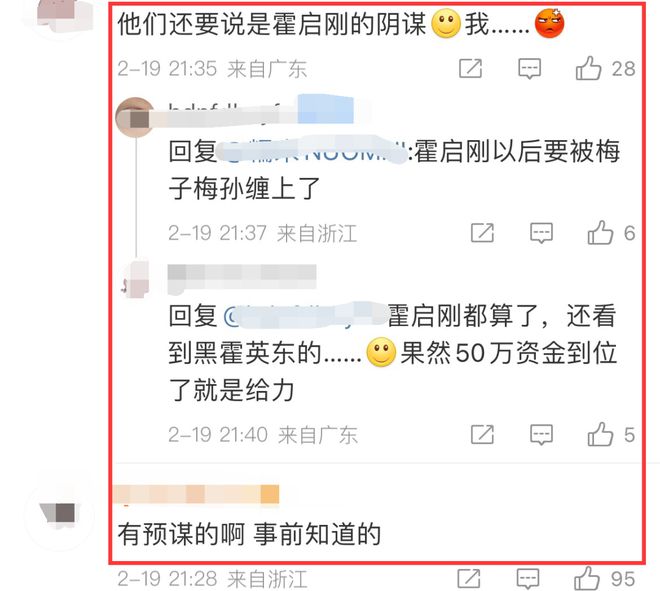
Task: Like the 21:28 Zhejiang comment with 95 likes
Action: click(586, 578)
